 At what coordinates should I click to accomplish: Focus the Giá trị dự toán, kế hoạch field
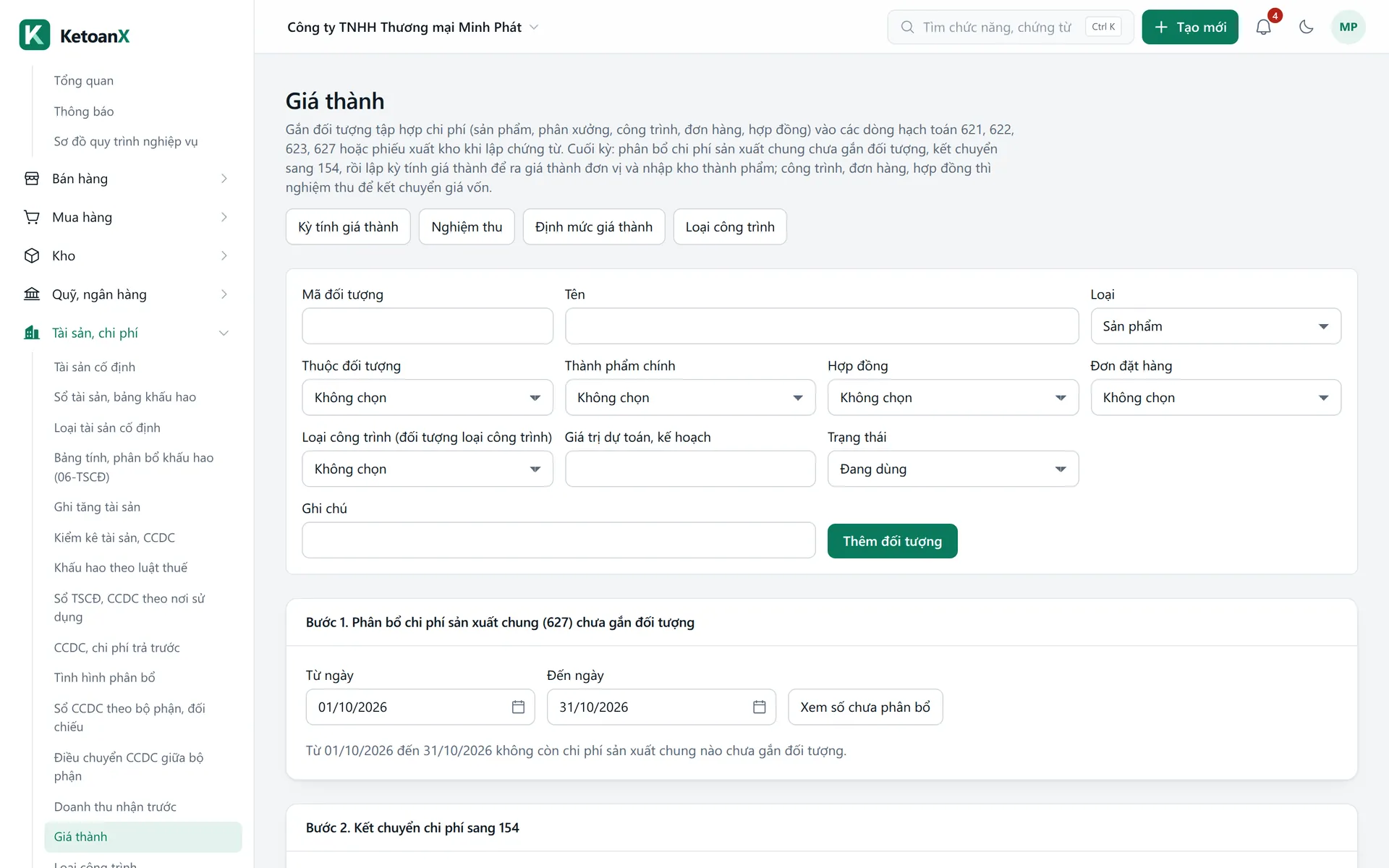690,469
